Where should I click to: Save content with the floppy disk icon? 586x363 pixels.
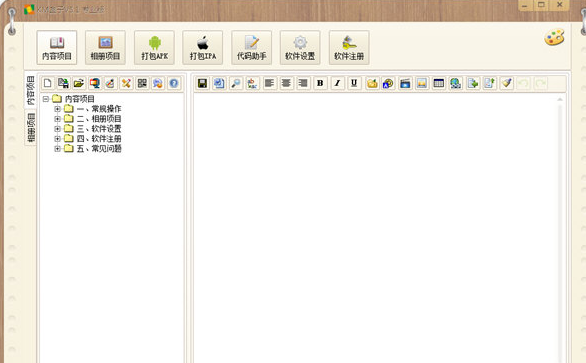[203, 83]
